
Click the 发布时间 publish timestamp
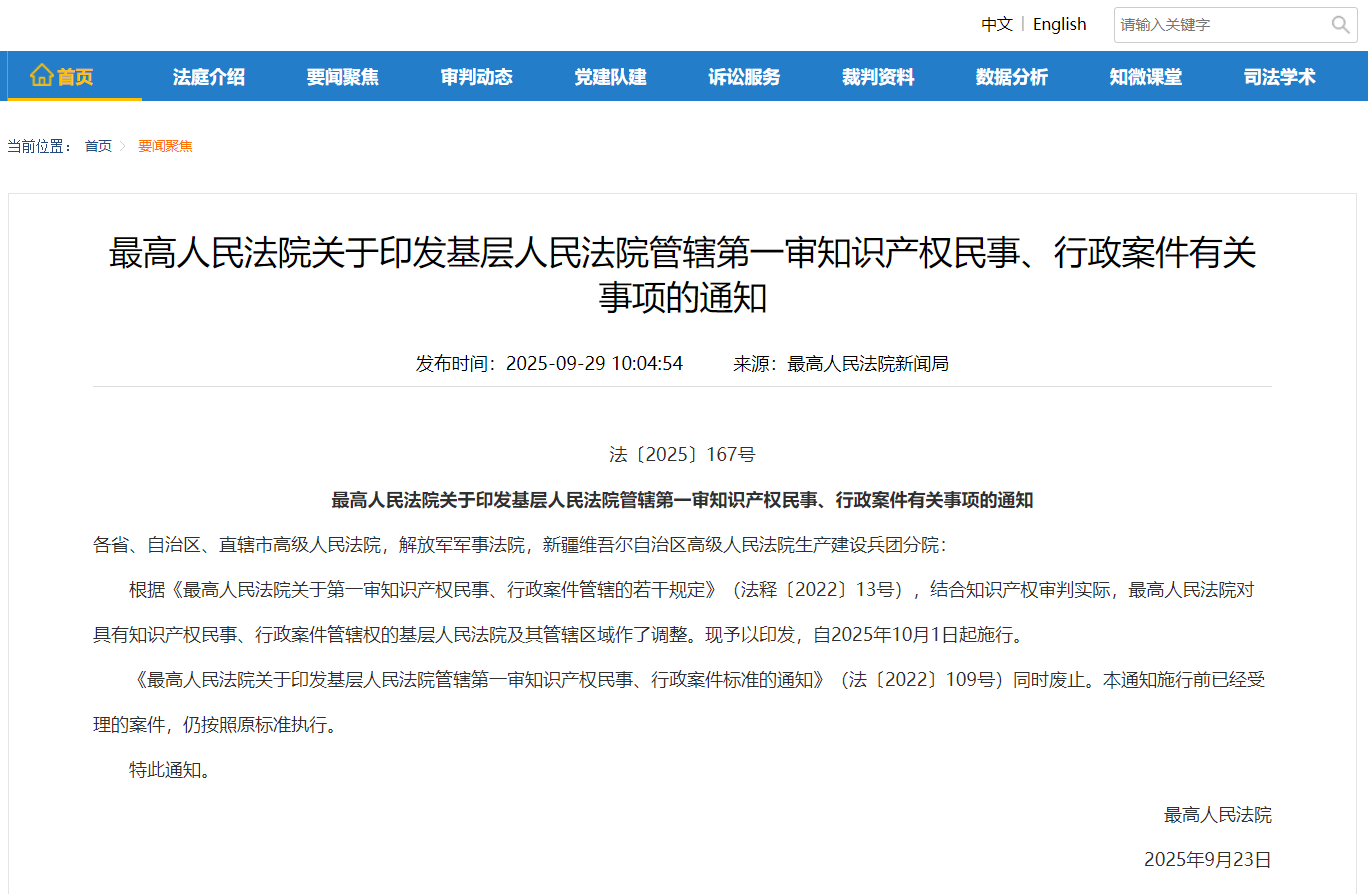tap(549, 364)
